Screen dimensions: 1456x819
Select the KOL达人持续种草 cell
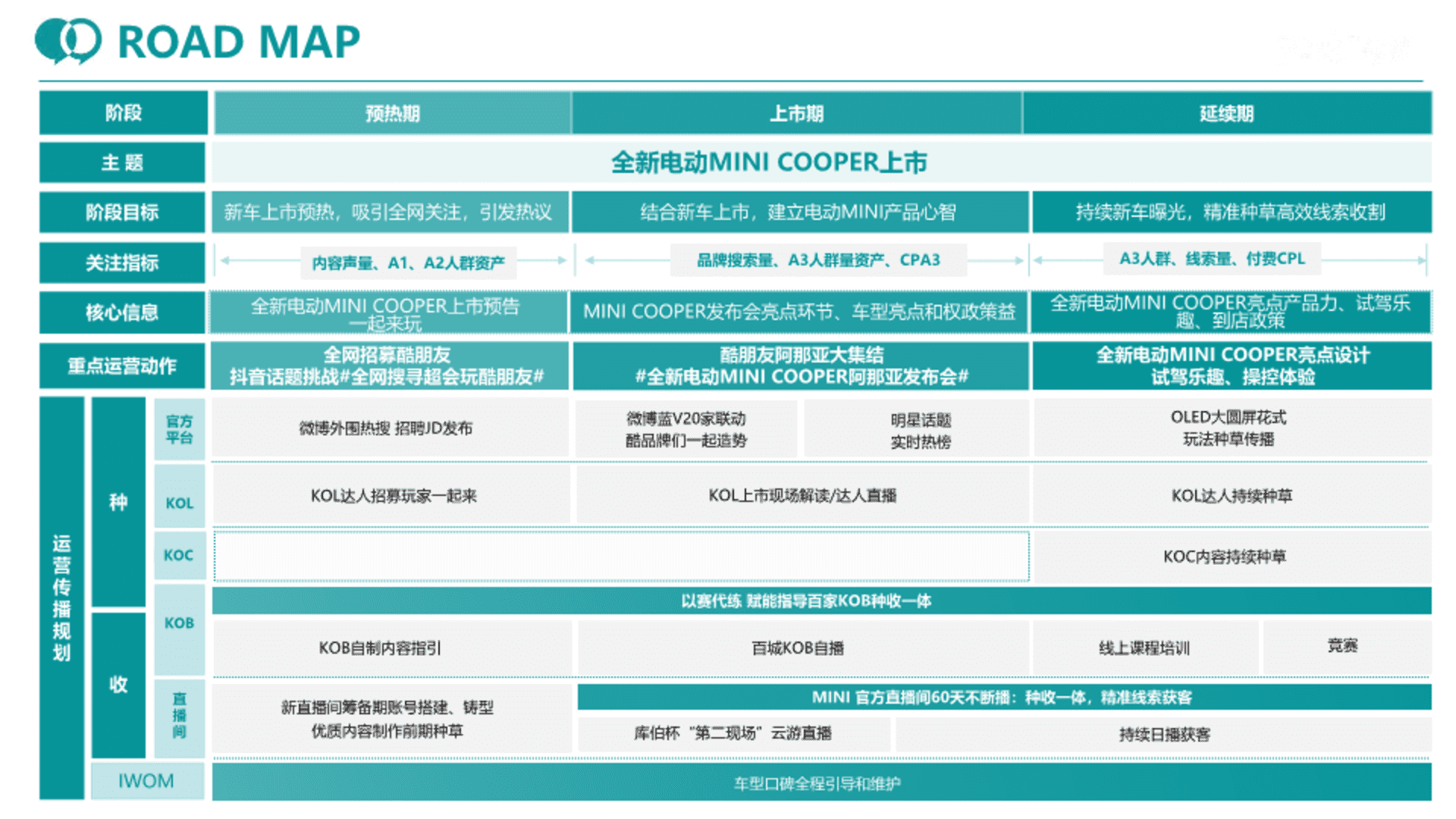click(x=1232, y=495)
